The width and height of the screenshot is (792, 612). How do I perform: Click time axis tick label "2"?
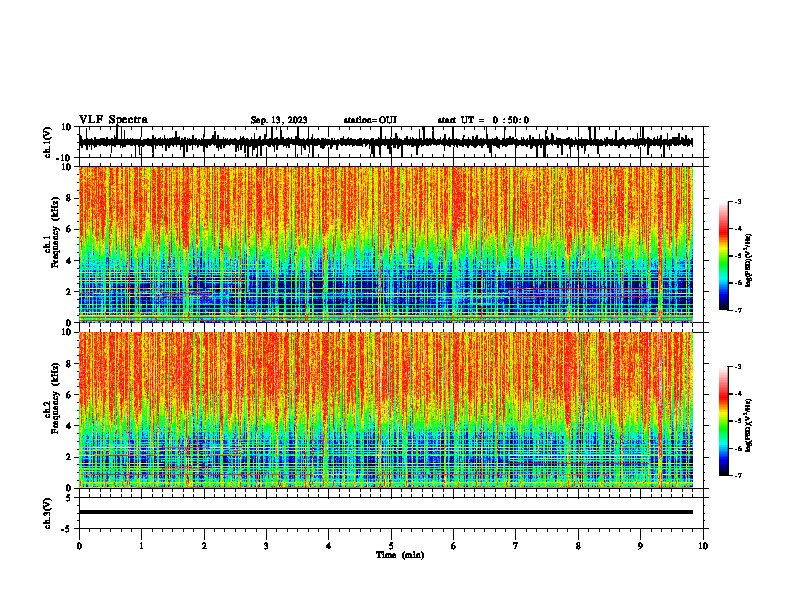(204, 546)
